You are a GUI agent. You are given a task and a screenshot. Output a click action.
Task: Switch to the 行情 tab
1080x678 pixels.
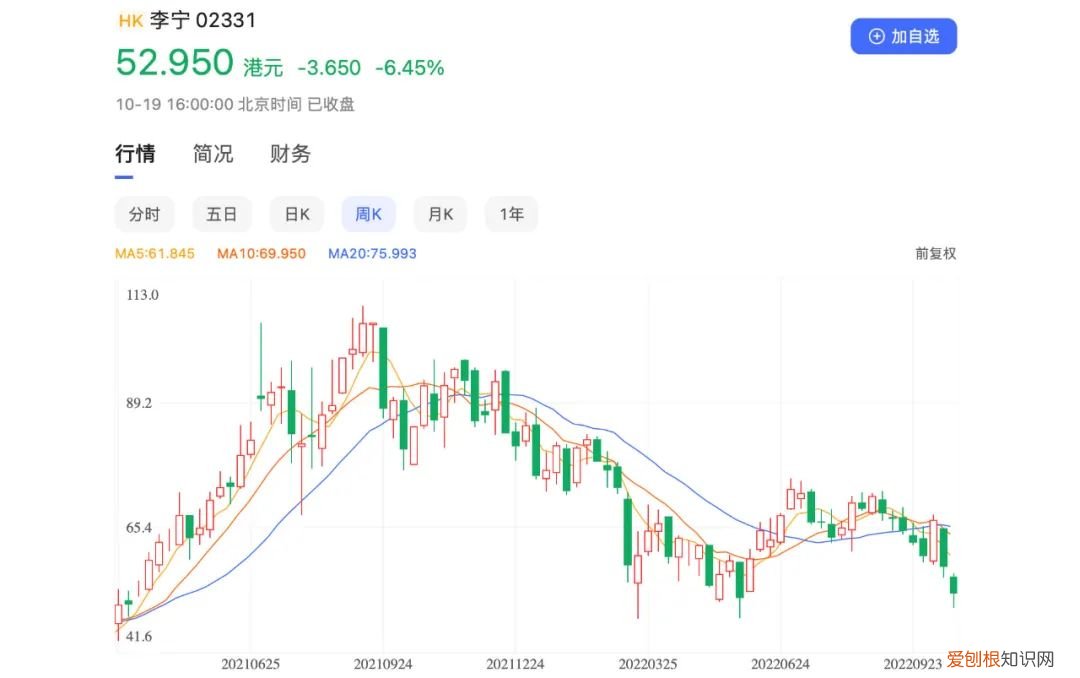click(x=135, y=154)
